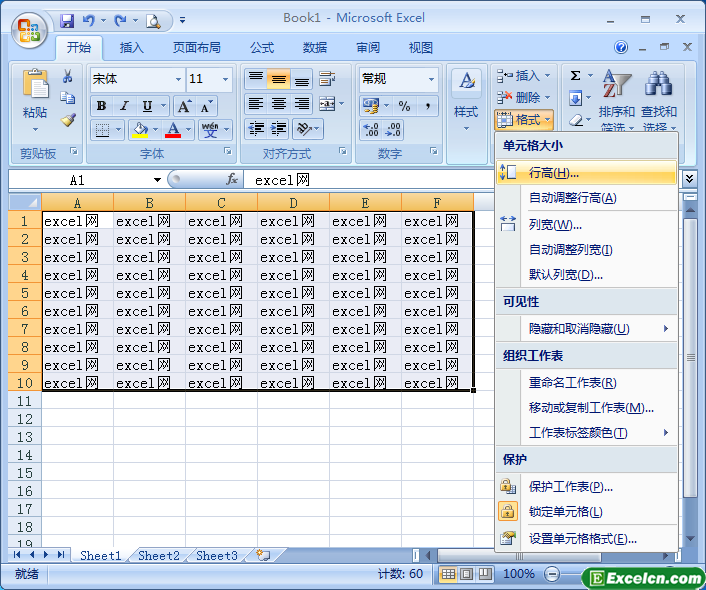Click the Insert Worksheet tab icon

(x=263, y=555)
